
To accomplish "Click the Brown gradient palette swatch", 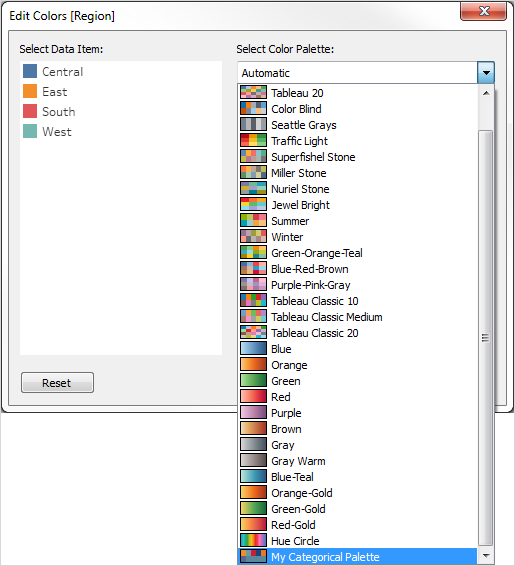I will 253,429.
